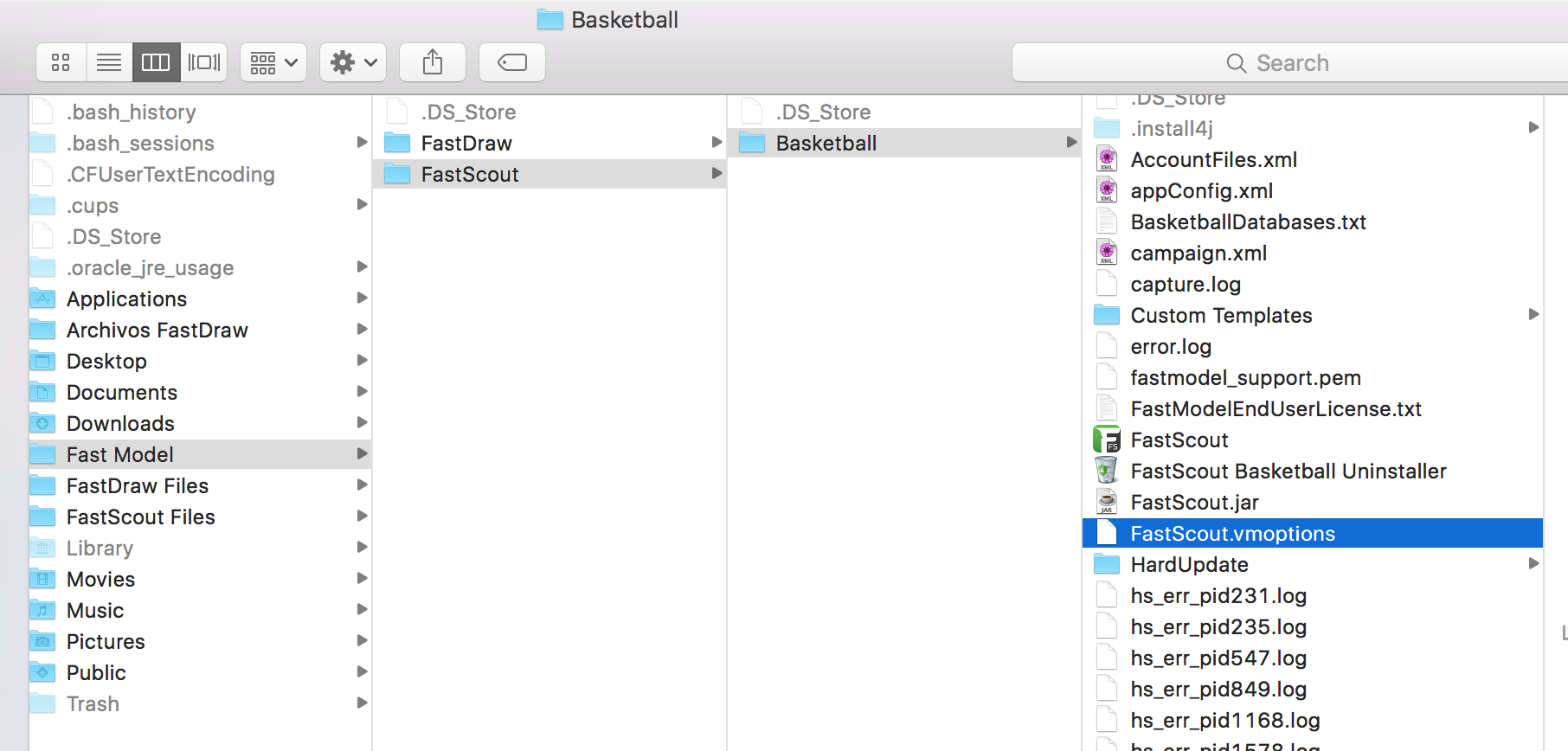Click the Public folder icon

42,673
